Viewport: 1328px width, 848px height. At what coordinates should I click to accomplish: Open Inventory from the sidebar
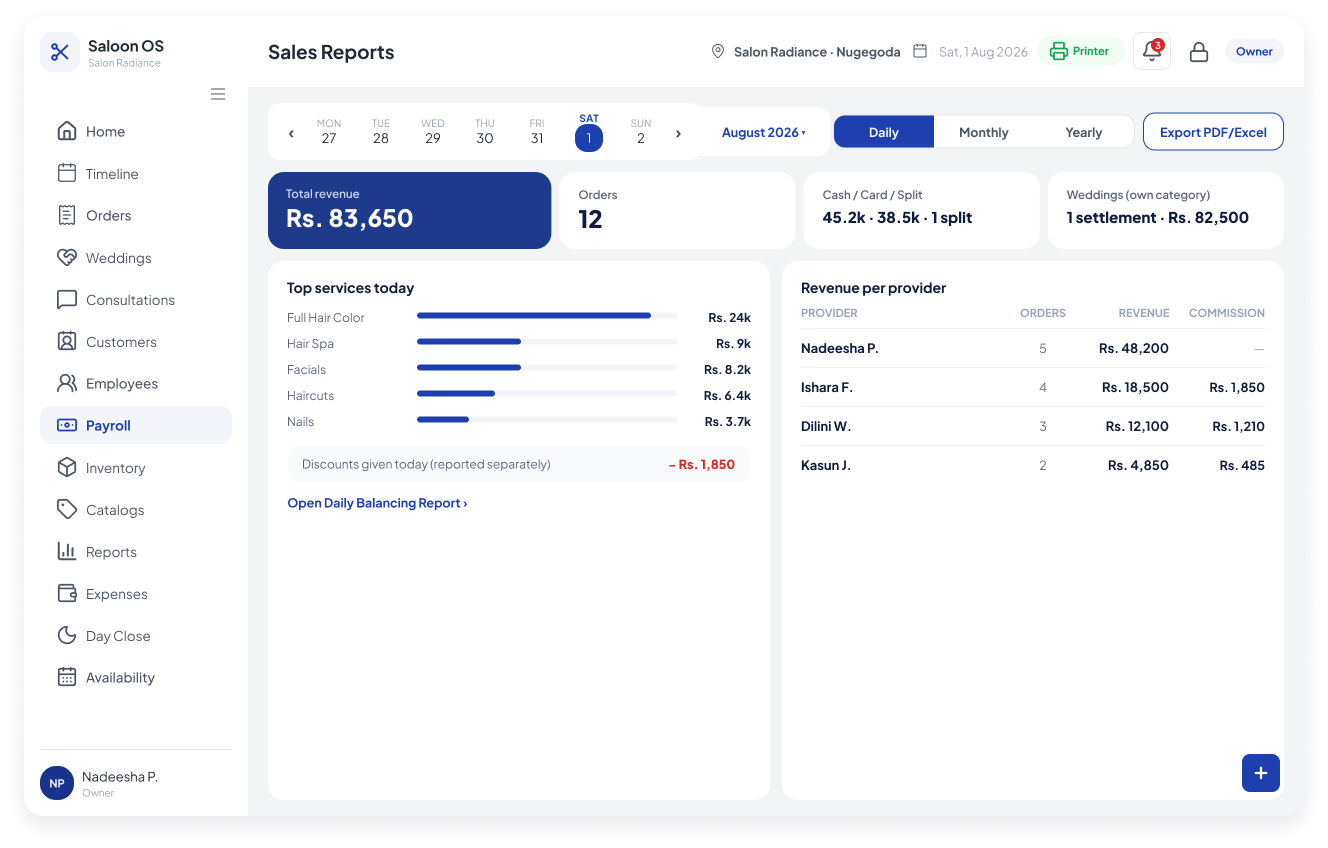(x=136, y=467)
